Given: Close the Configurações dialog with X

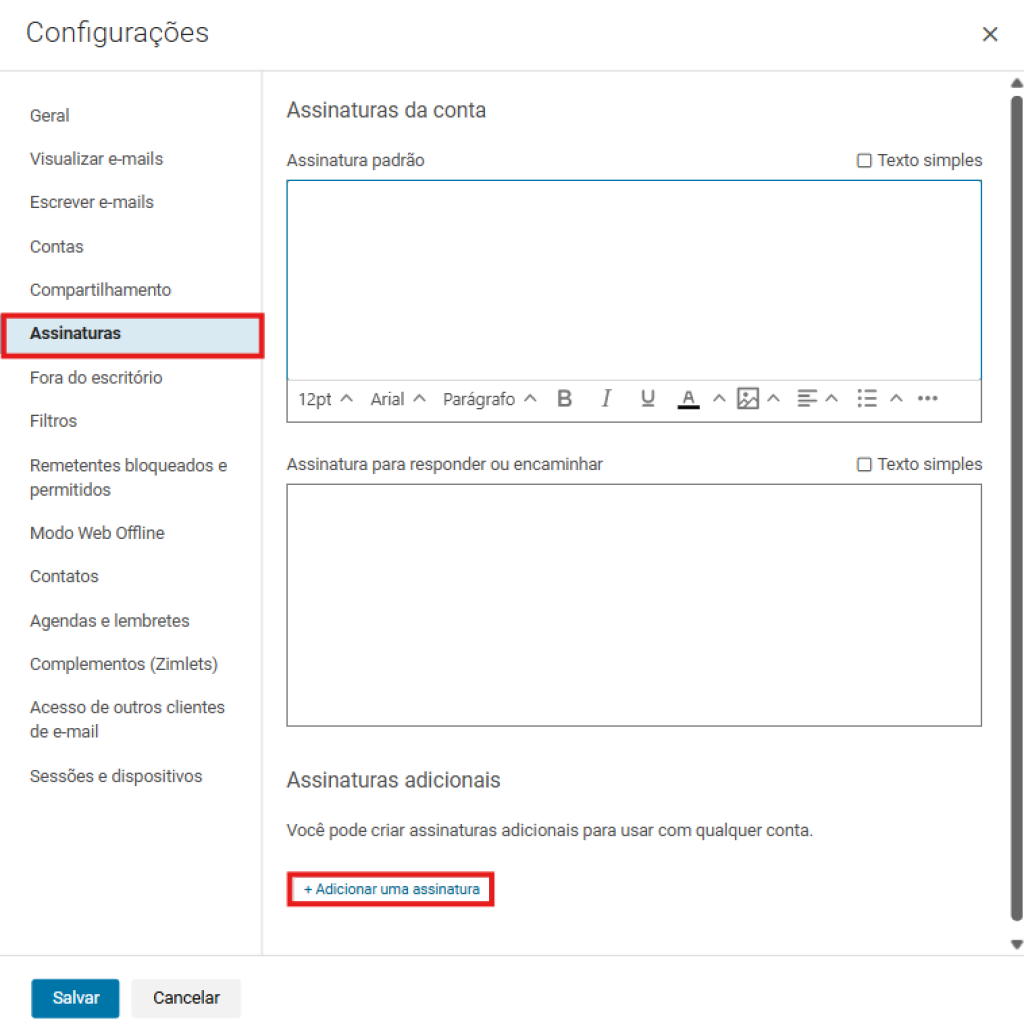Looking at the screenshot, I should (990, 35).
